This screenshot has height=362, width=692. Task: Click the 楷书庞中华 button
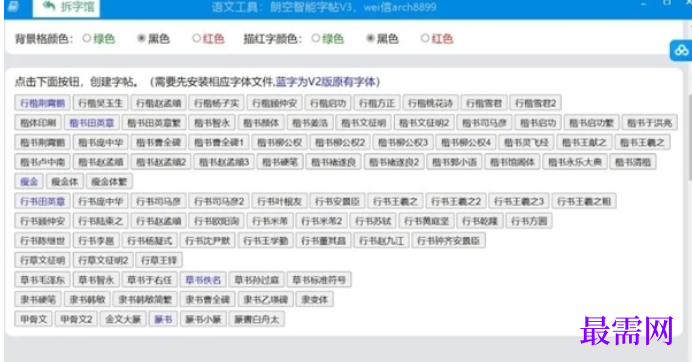tap(100, 142)
